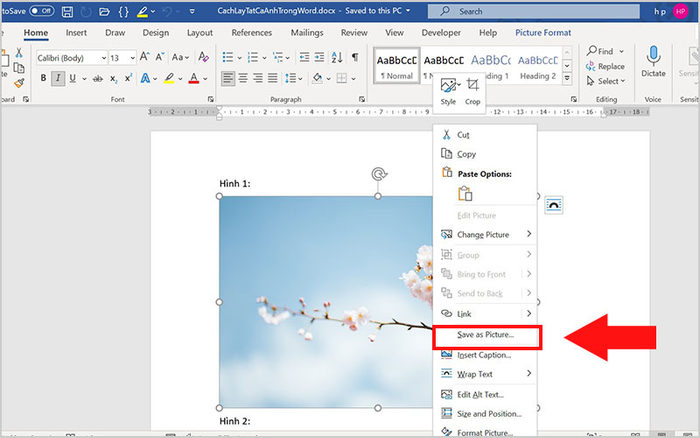This screenshot has height=438, width=700.
Task: Choose Copy from context menu
Action: pos(485,154)
